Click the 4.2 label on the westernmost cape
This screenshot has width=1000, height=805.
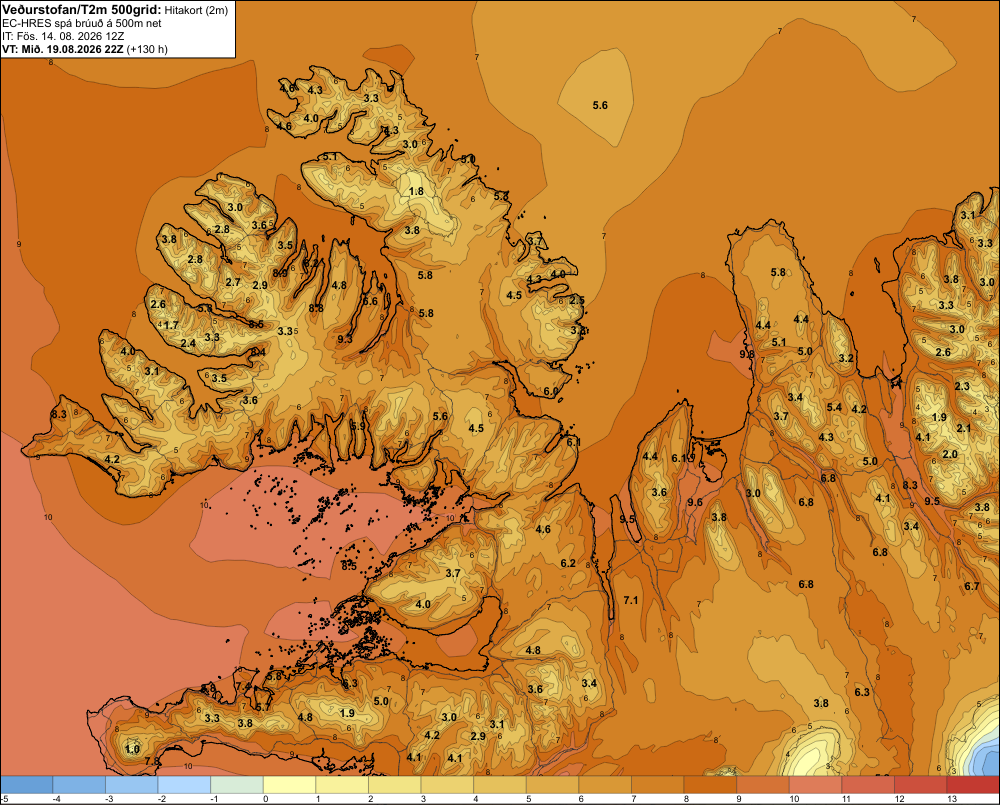click(x=112, y=459)
